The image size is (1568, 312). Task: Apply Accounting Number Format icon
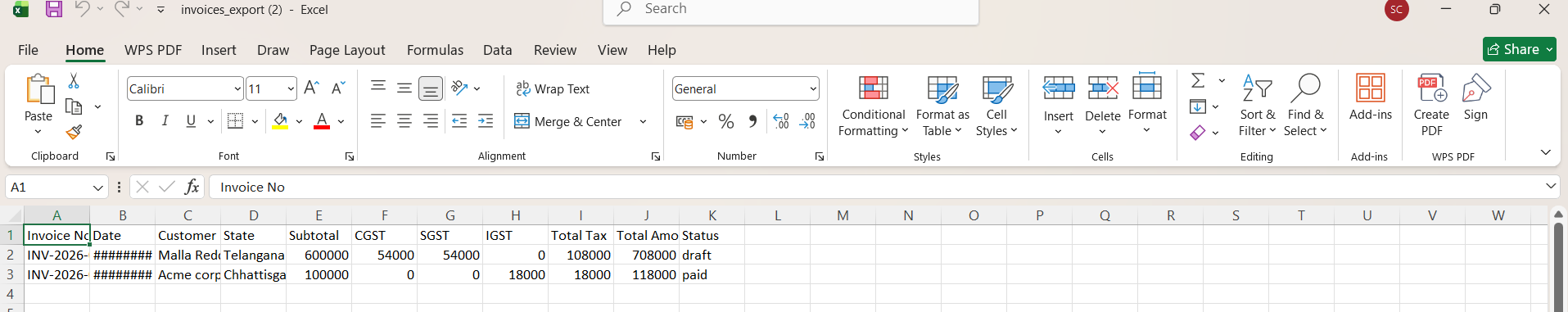(x=685, y=122)
